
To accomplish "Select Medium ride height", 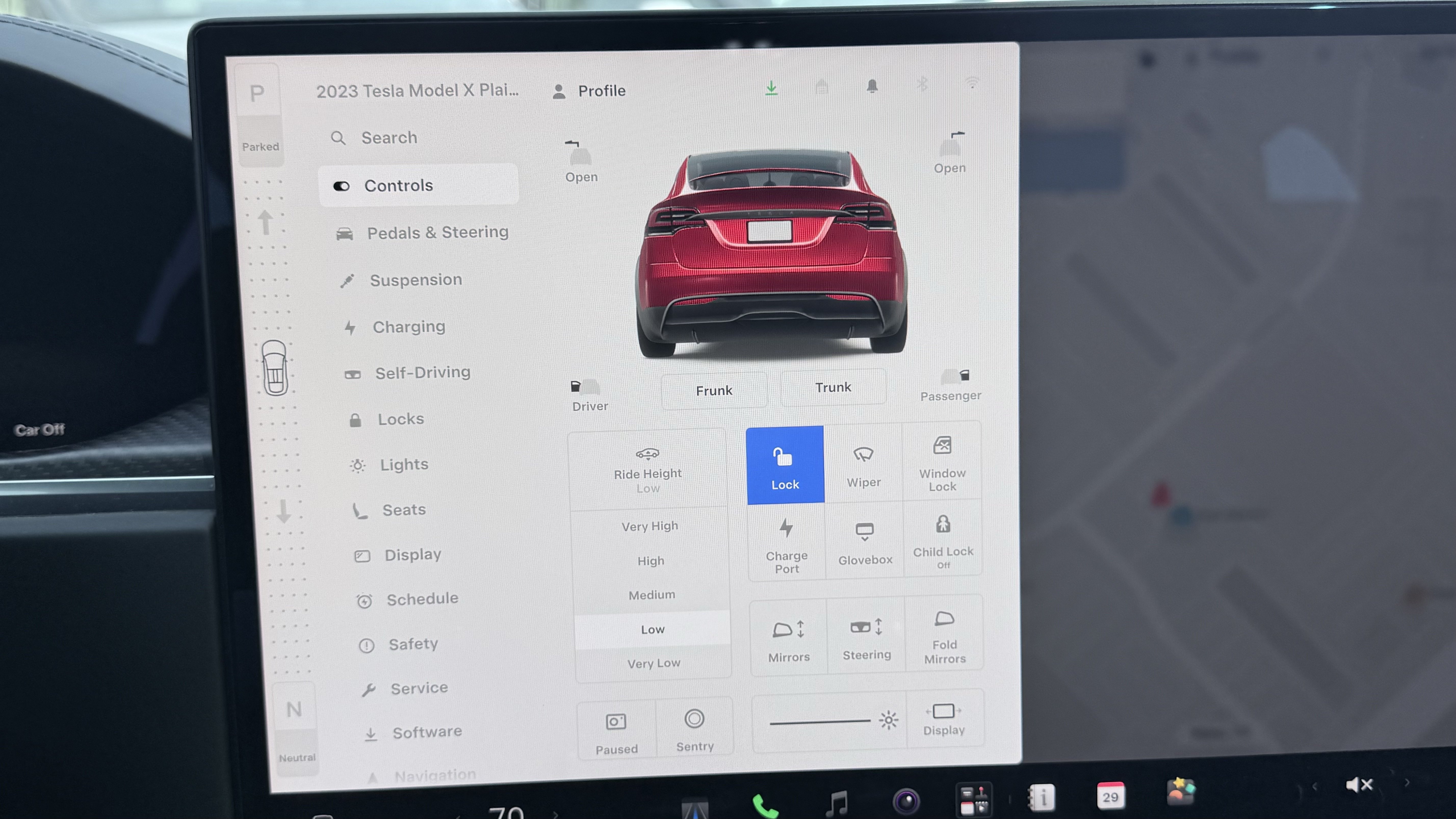I will pyautogui.click(x=652, y=595).
